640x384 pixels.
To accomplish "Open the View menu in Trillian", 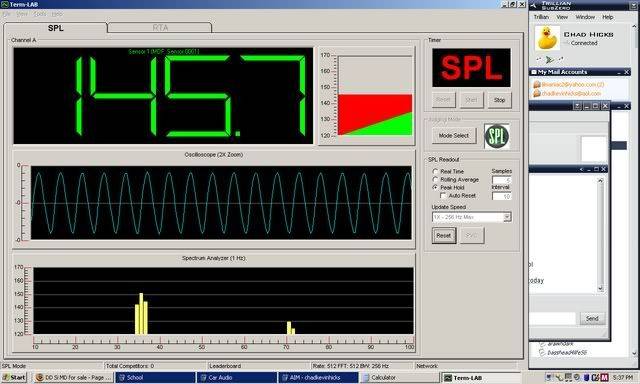I will (x=562, y=17).
